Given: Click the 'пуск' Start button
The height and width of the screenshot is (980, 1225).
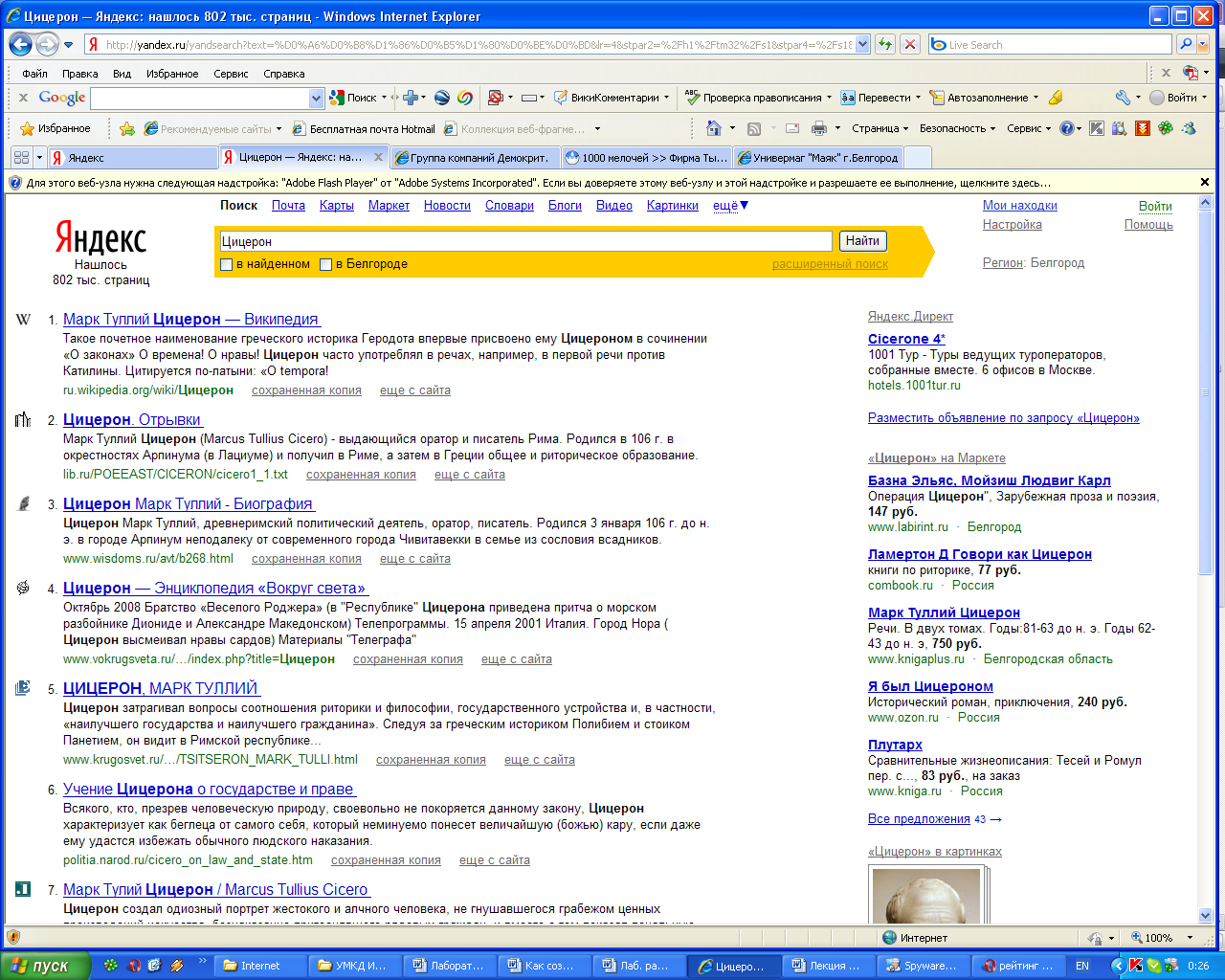Looking at the screenshot, I should pos(45,966).
